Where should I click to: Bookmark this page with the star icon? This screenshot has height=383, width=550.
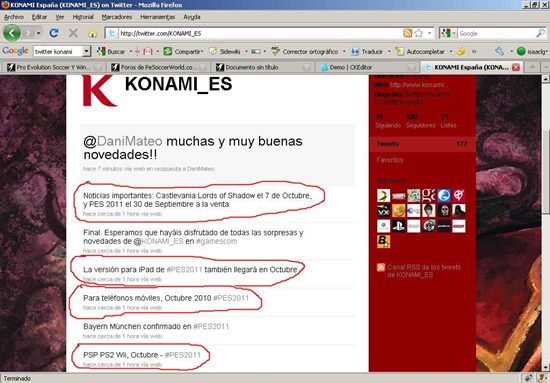418,33
